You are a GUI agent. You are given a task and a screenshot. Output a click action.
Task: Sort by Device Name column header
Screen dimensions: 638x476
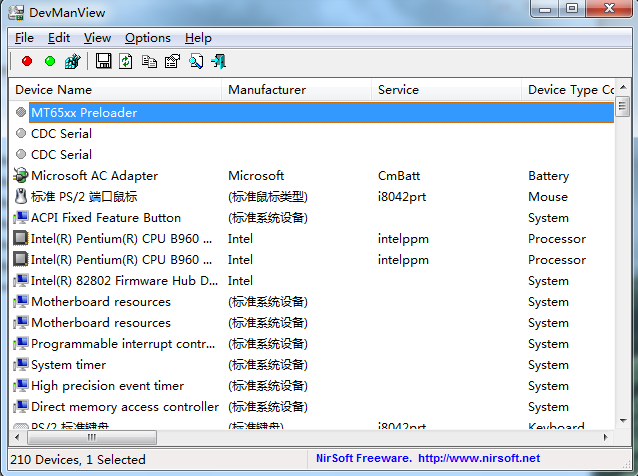(x=115, y=90)
